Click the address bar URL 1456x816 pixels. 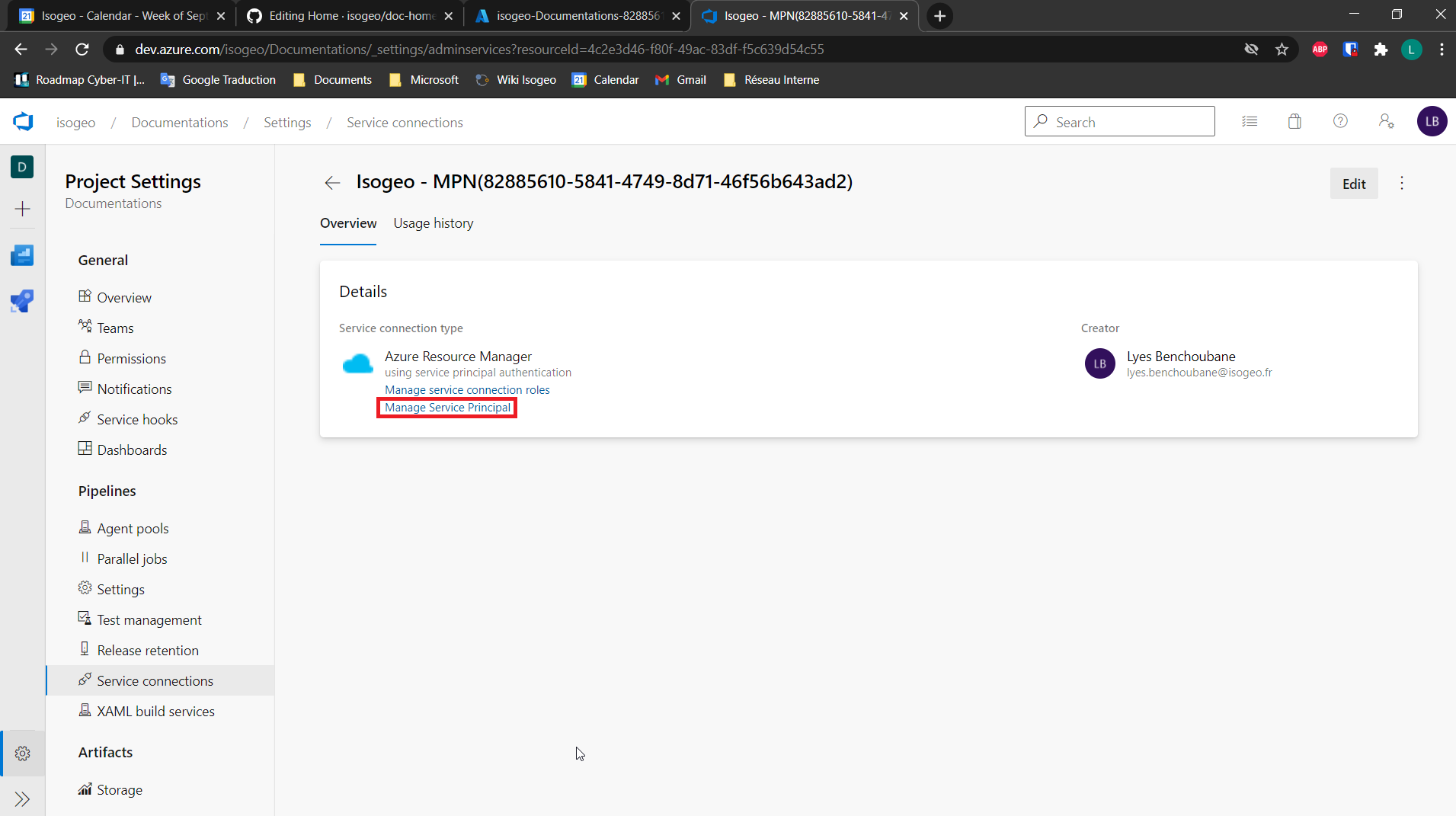479,50
